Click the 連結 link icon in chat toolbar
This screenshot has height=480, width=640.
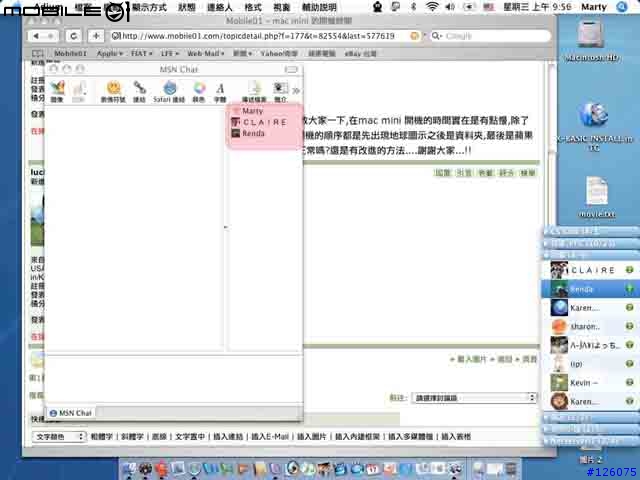pos(139,91)
